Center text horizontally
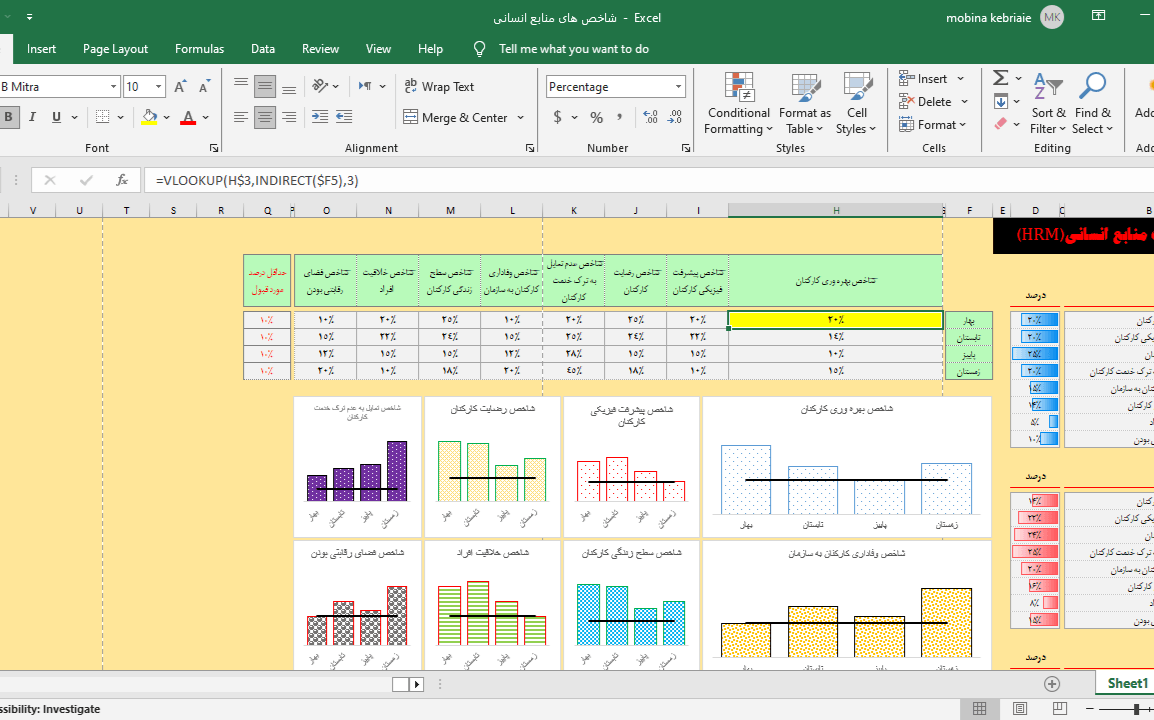 [x=265, y=117]
